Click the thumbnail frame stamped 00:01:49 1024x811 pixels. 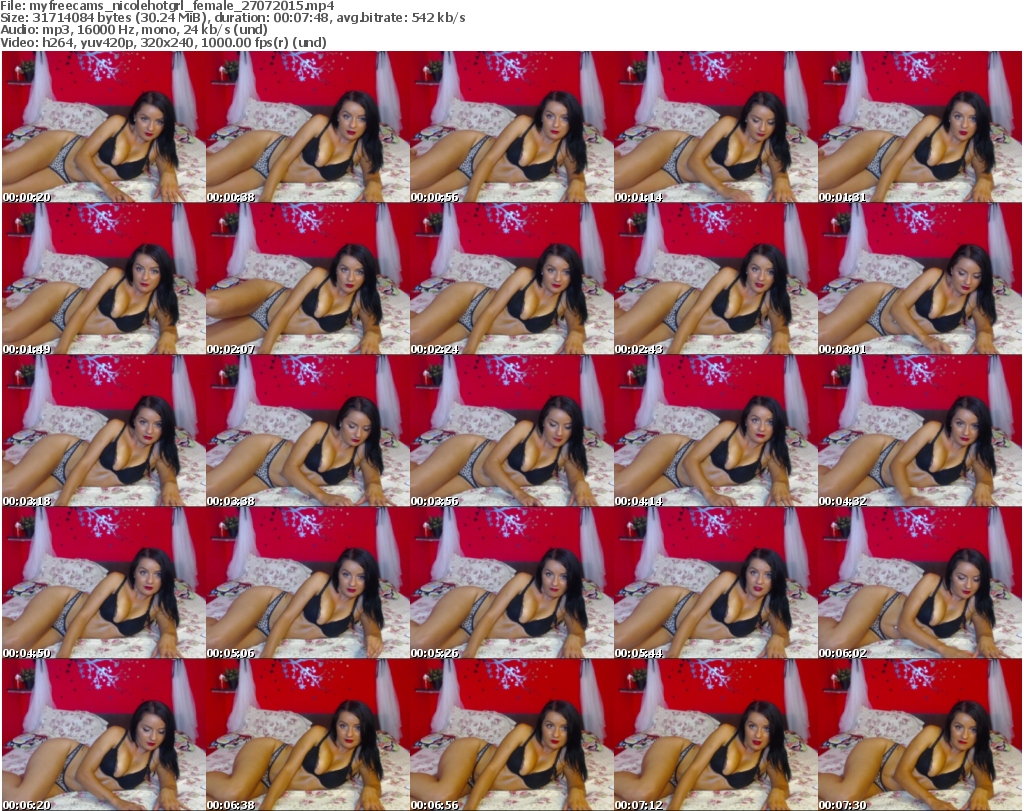coord(104,279)
